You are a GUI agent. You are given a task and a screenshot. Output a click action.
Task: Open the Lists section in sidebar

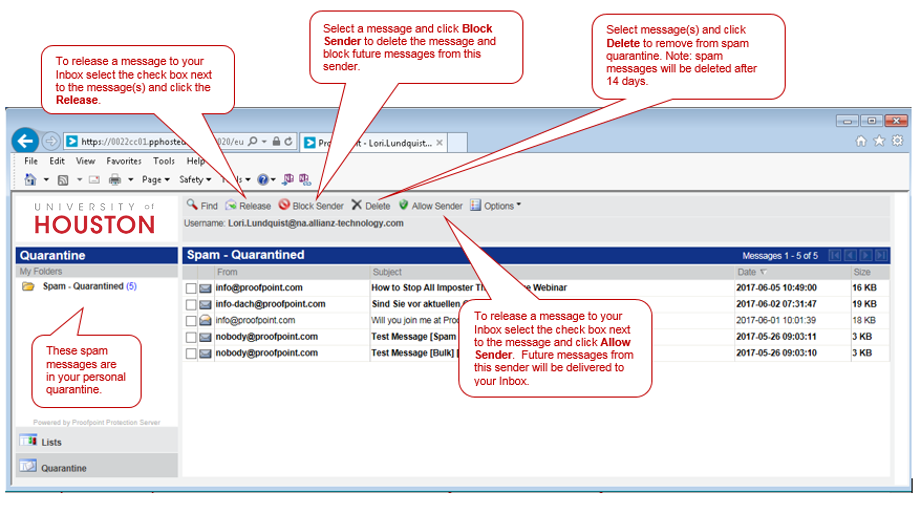click(97, 441)
